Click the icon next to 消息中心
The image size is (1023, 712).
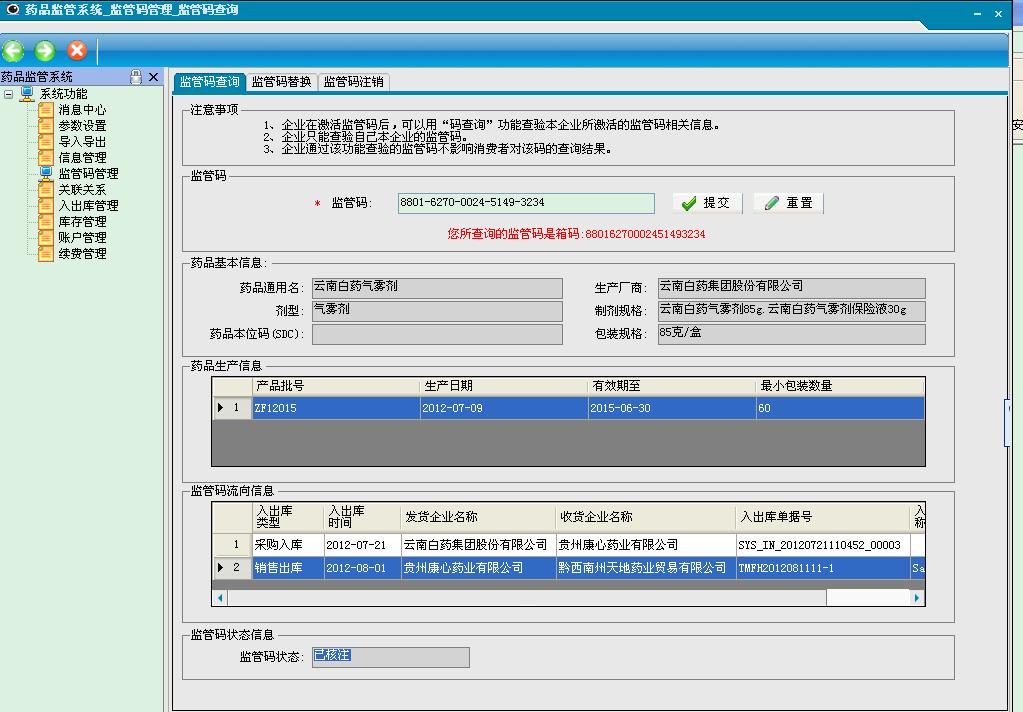coord(46,110)
